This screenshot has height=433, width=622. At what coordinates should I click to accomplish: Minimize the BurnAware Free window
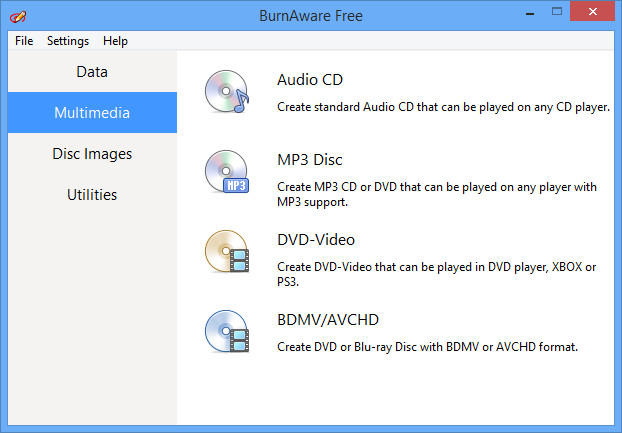[530, 13]
